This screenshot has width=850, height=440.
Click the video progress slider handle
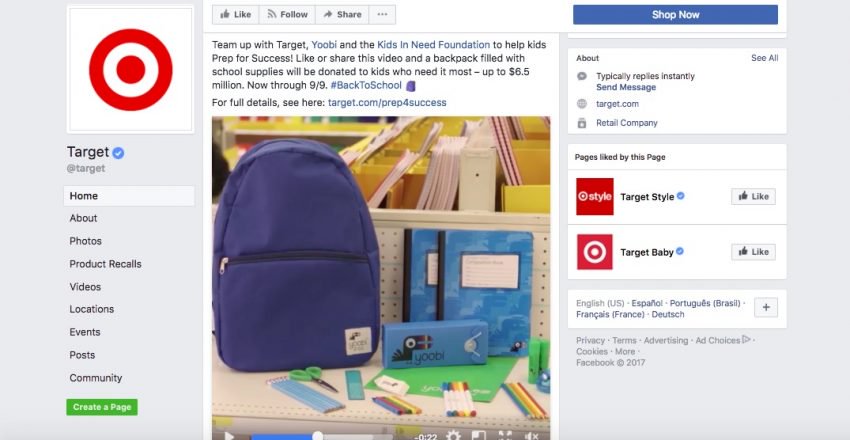[318, 436]
